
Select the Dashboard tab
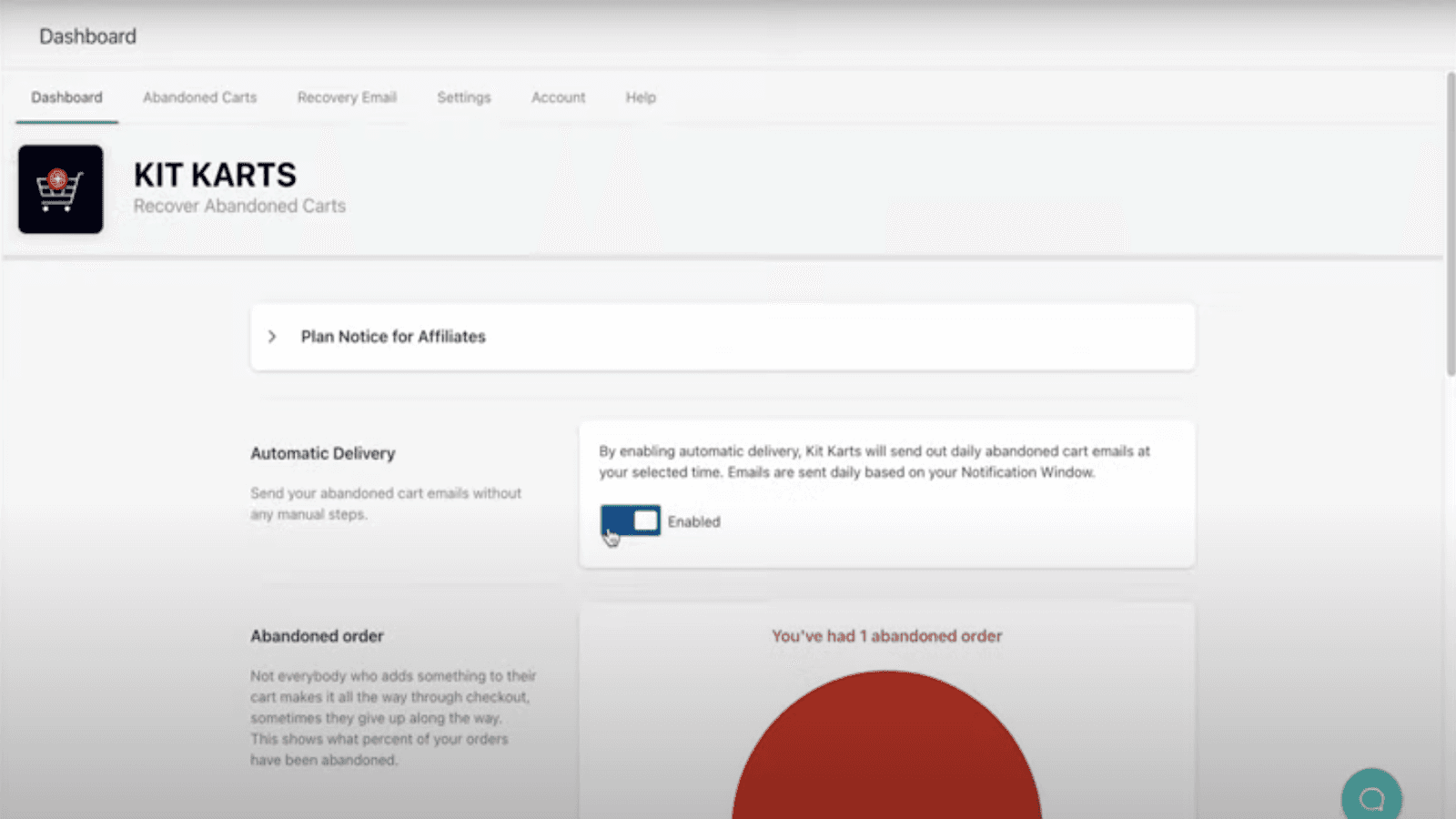click(66, 97)
